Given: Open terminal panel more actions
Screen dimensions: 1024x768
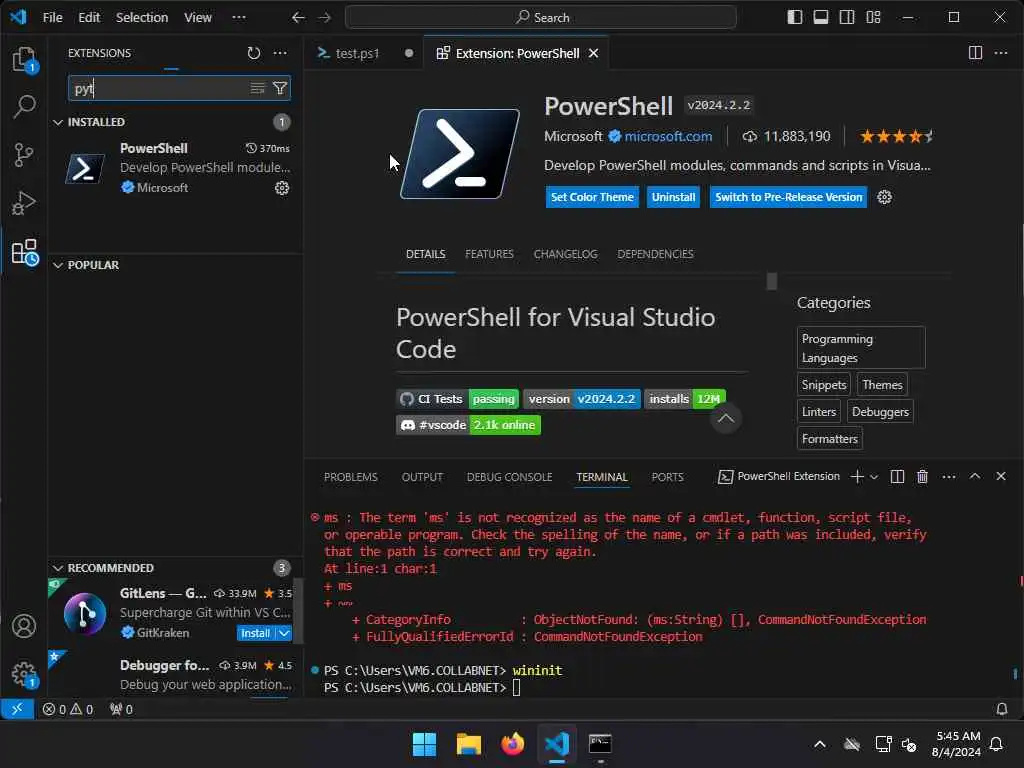Looking at the screenshot, I should 949,477.
